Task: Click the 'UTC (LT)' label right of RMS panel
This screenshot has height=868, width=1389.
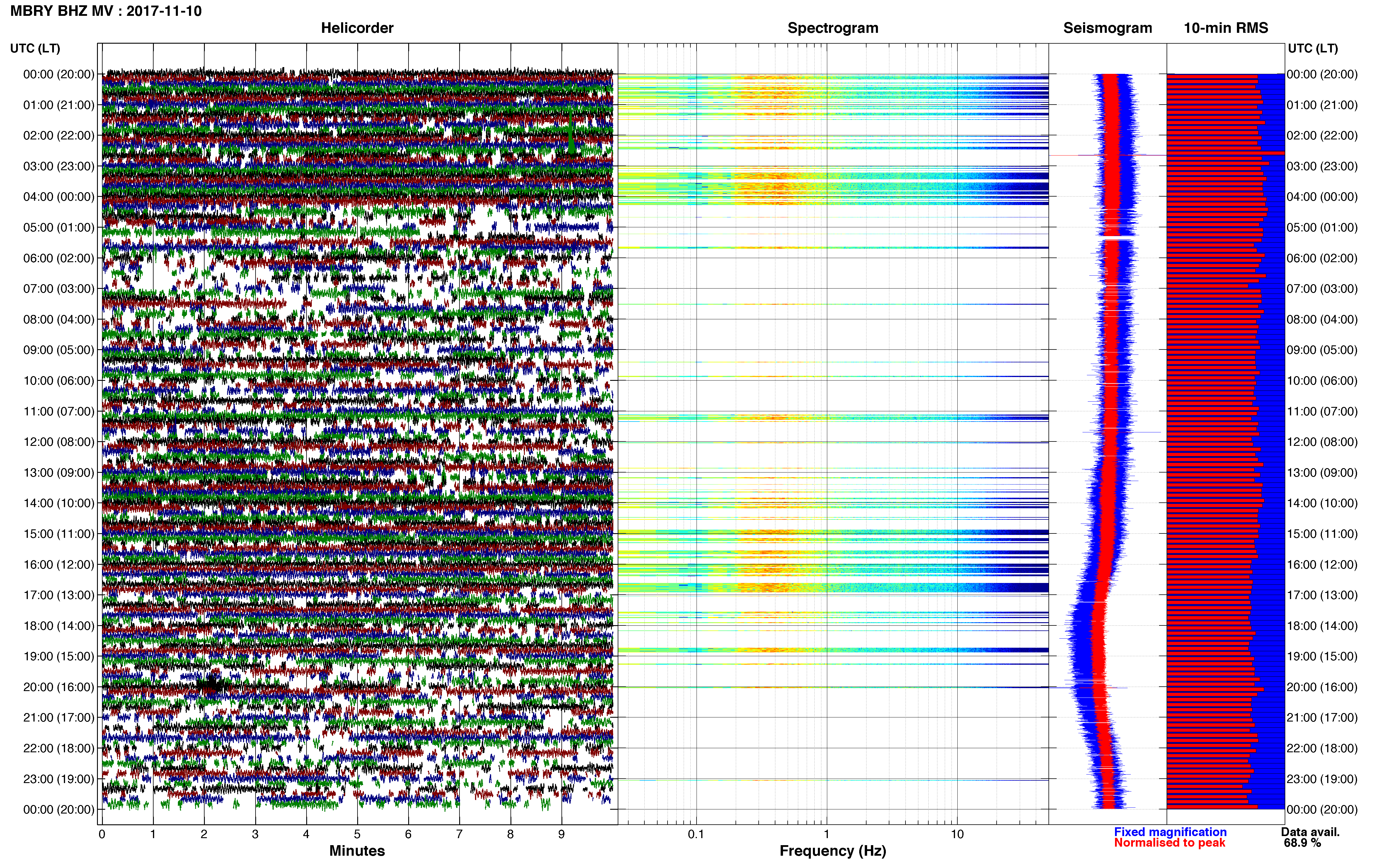Action: click(1313, 48)
